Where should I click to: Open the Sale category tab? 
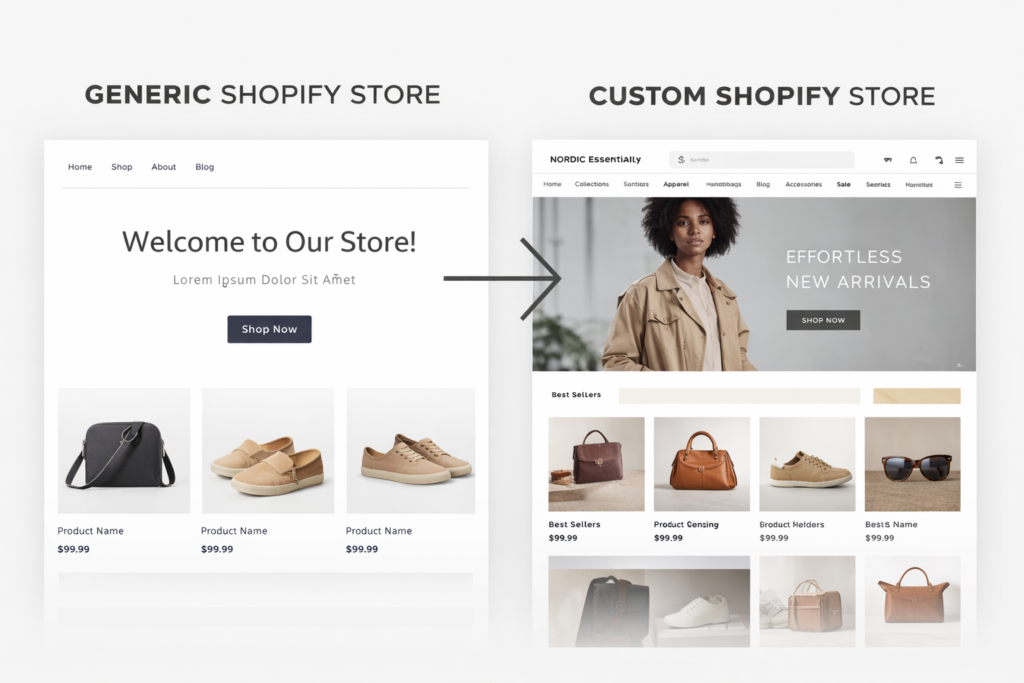point(844,184)
